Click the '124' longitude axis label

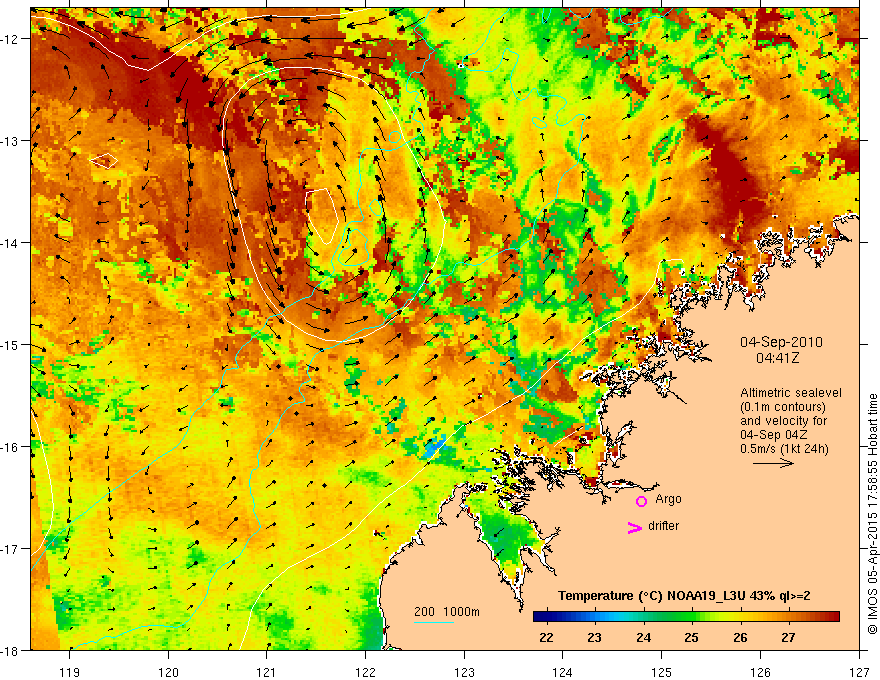(563, 672)
